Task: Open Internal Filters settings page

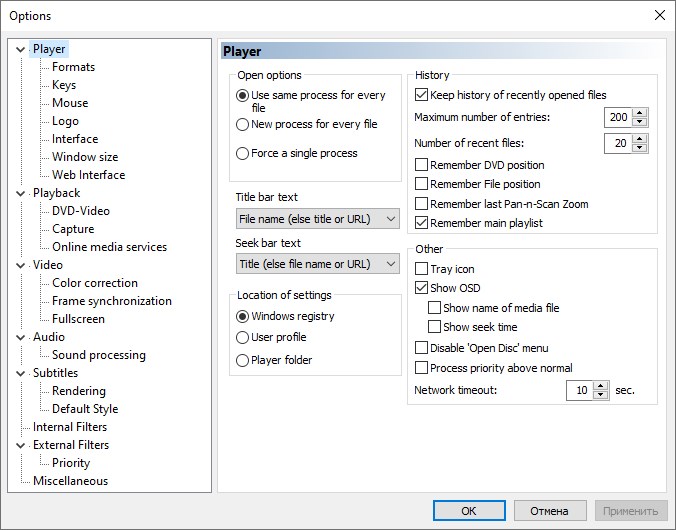Action: (70, 427)
